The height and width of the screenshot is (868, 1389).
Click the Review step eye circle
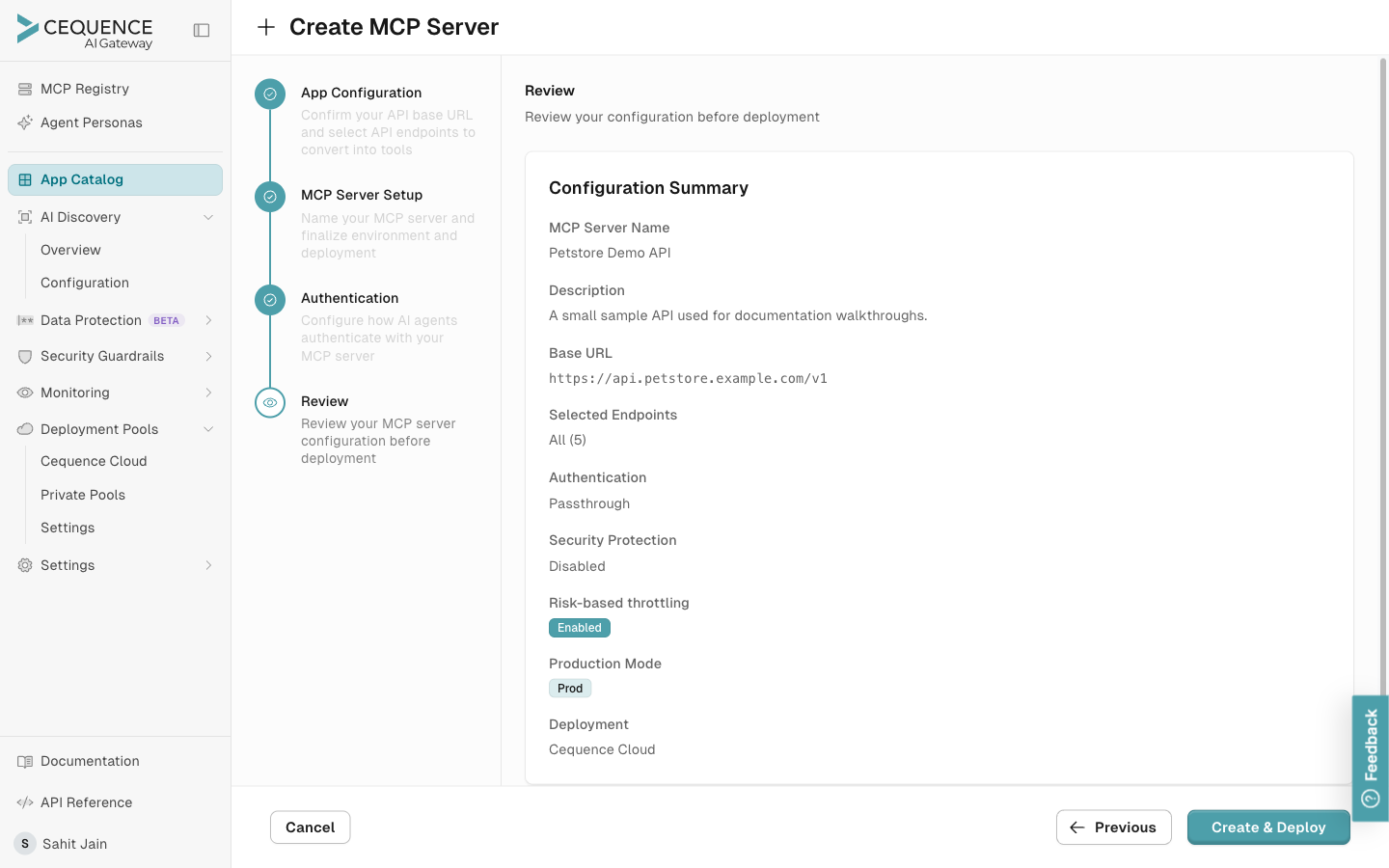(x=270, y=402)
